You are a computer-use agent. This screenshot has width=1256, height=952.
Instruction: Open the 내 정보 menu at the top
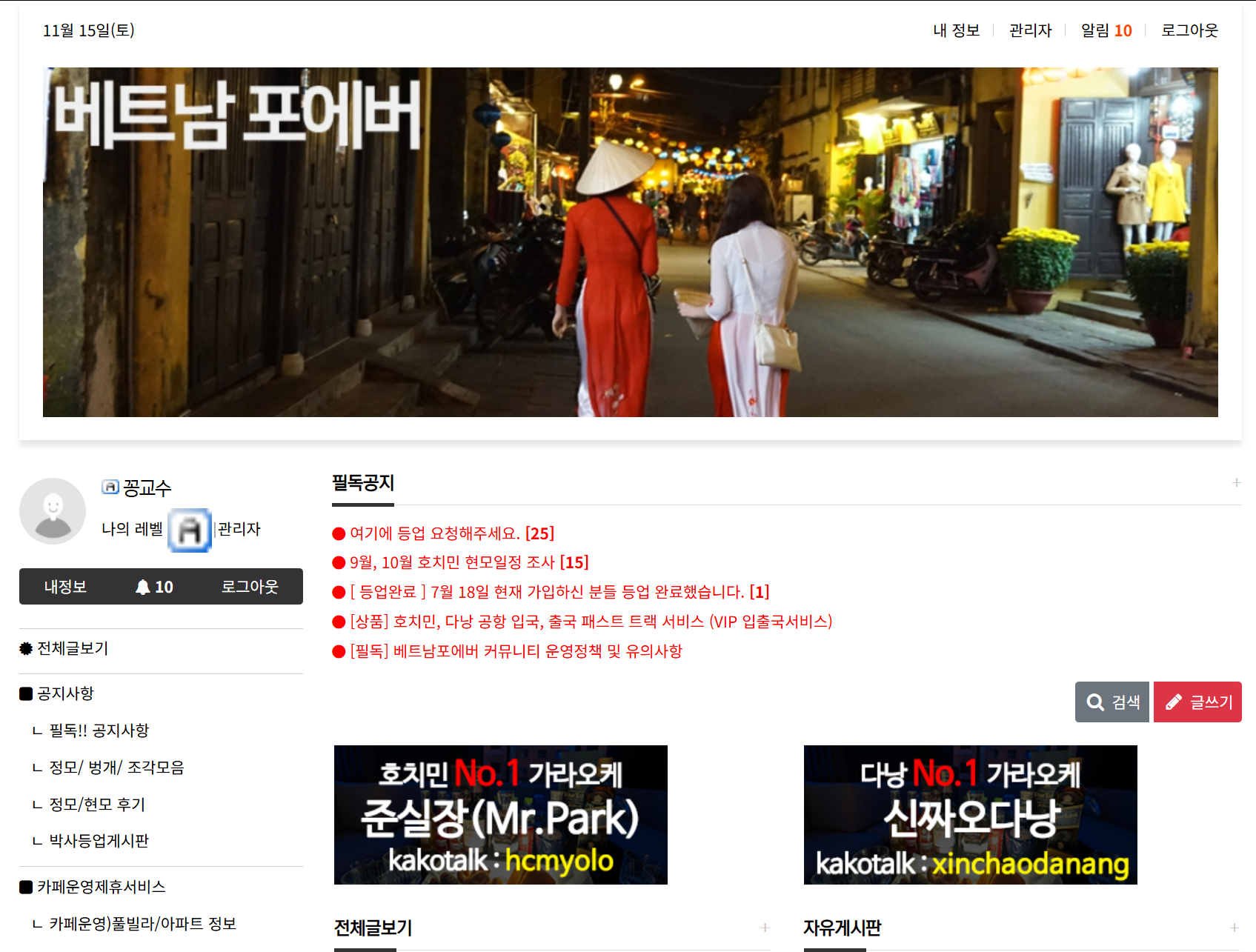click(956, 30)
